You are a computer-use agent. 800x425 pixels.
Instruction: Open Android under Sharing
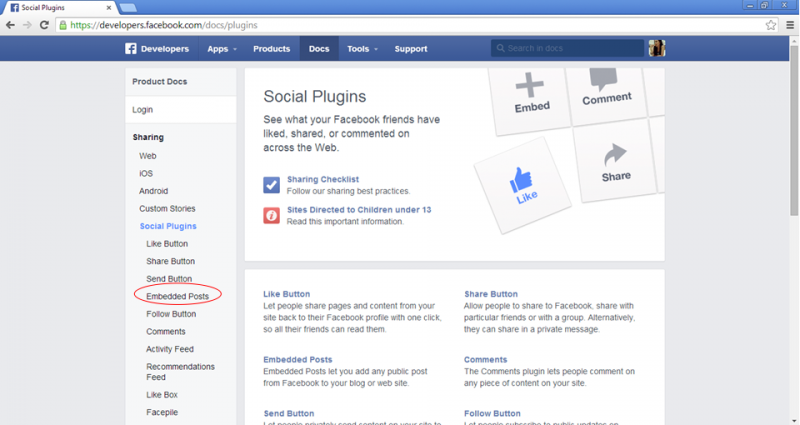point(154,191)
